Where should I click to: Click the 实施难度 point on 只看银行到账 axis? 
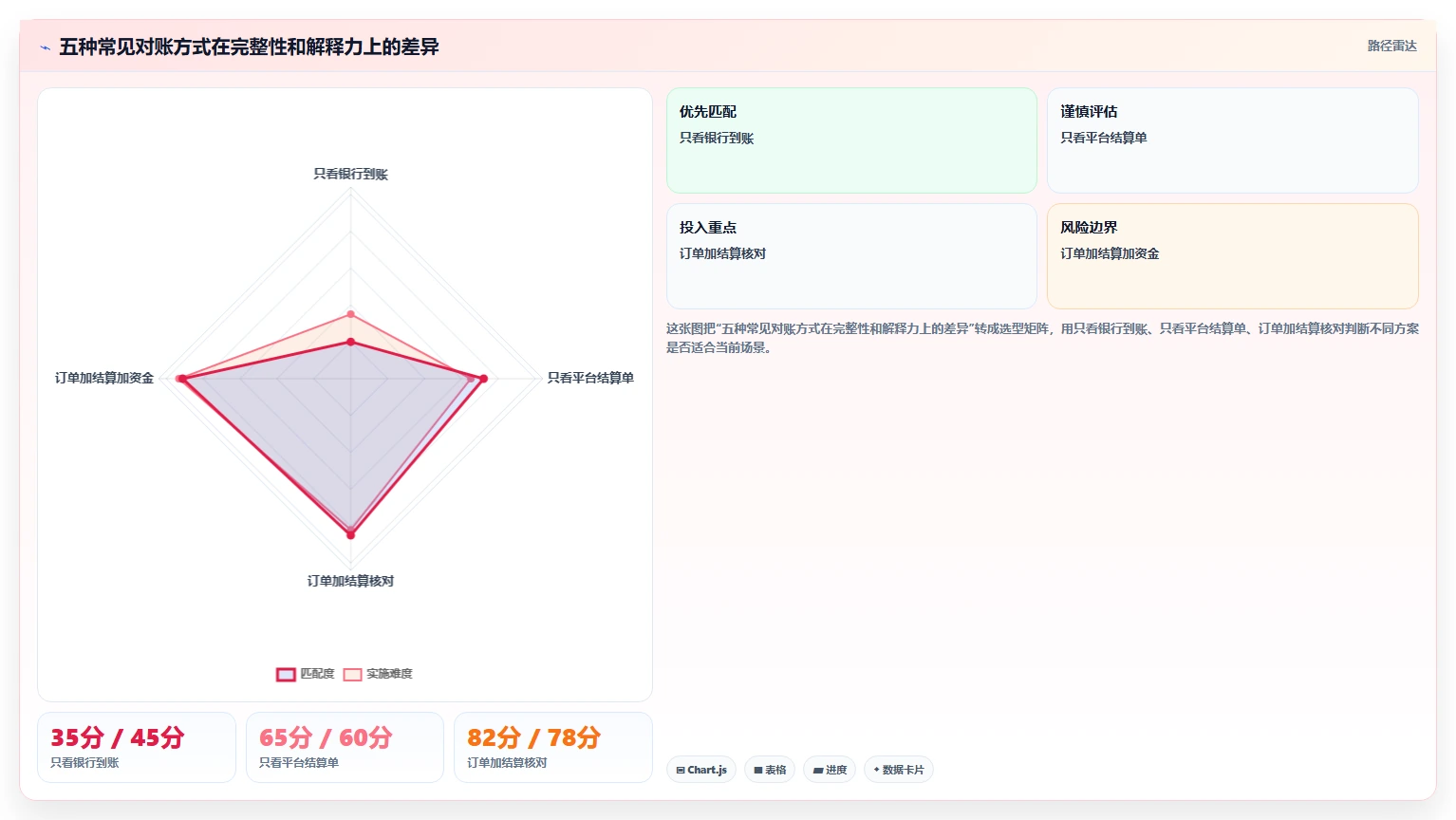350,314
